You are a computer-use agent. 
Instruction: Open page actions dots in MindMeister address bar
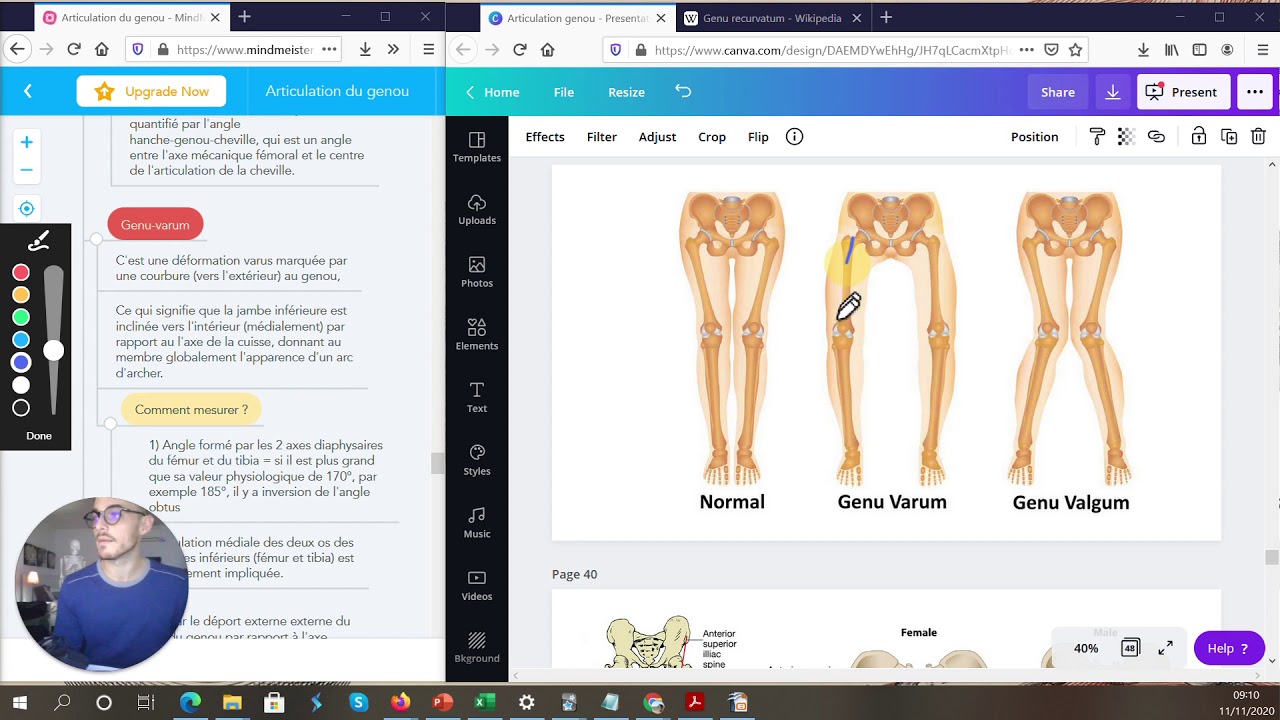[330, 50]
